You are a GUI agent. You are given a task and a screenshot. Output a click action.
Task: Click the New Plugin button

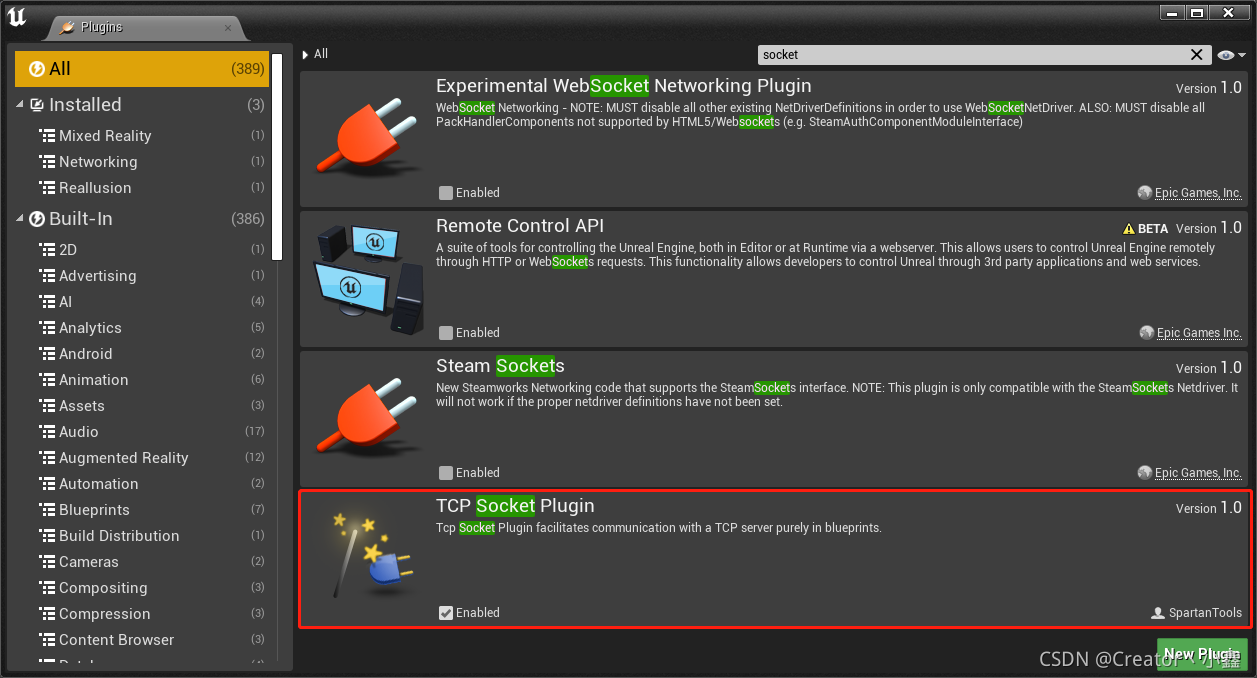click(1202, 654)
